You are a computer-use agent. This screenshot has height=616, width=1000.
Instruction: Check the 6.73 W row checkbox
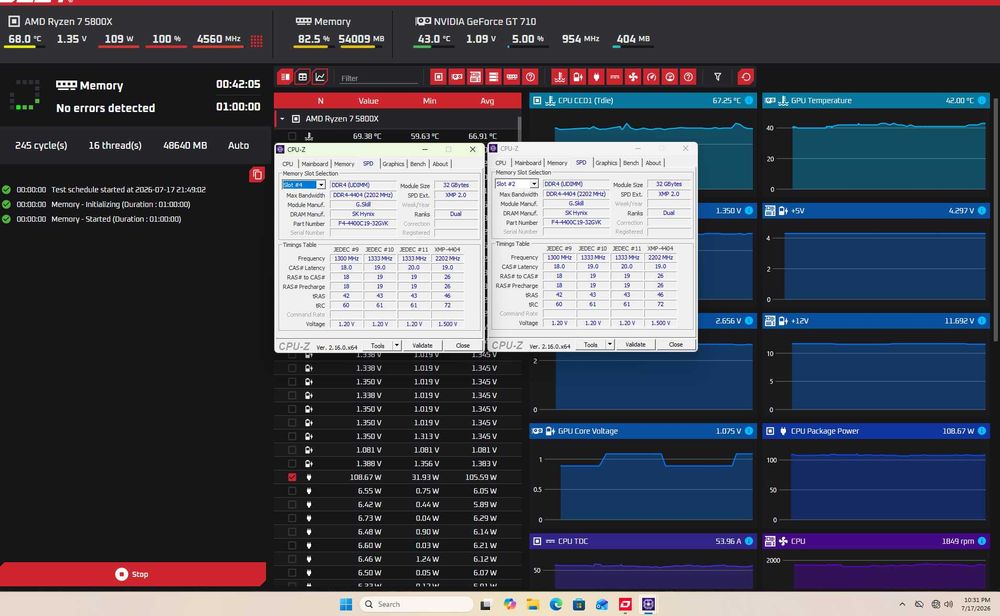[x=292, y=518]
